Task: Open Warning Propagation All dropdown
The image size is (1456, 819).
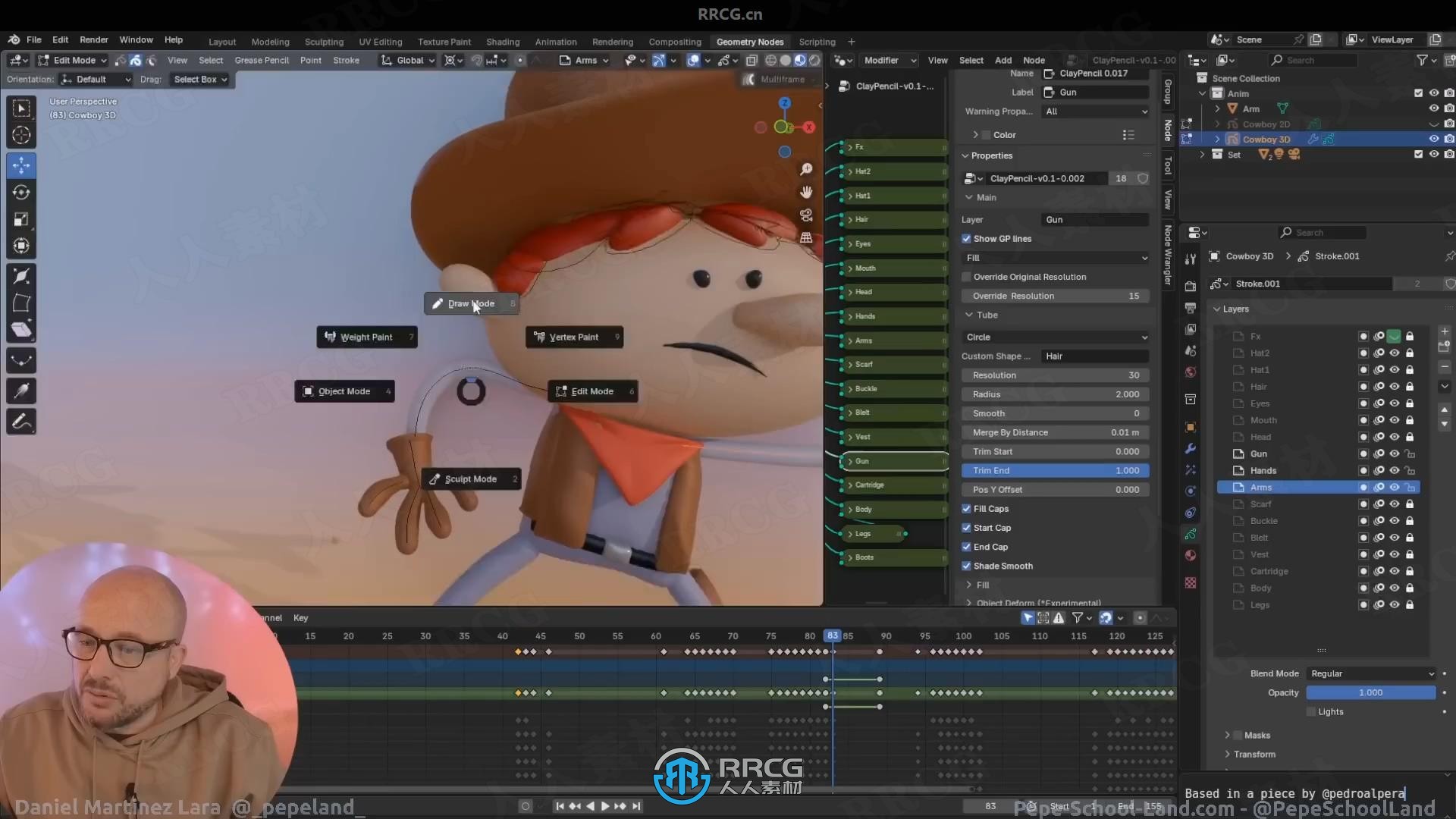Action: [x=1096, y=111]
